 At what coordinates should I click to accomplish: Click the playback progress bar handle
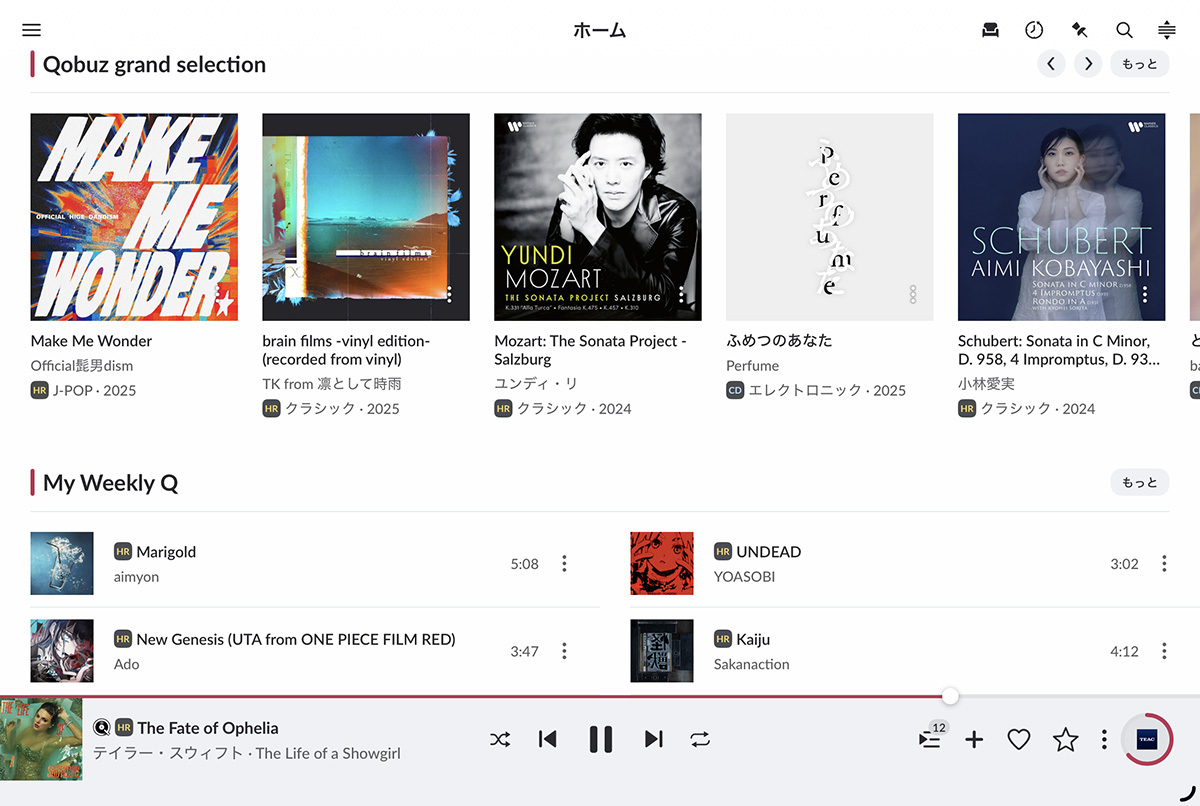(x=950, y=696)
